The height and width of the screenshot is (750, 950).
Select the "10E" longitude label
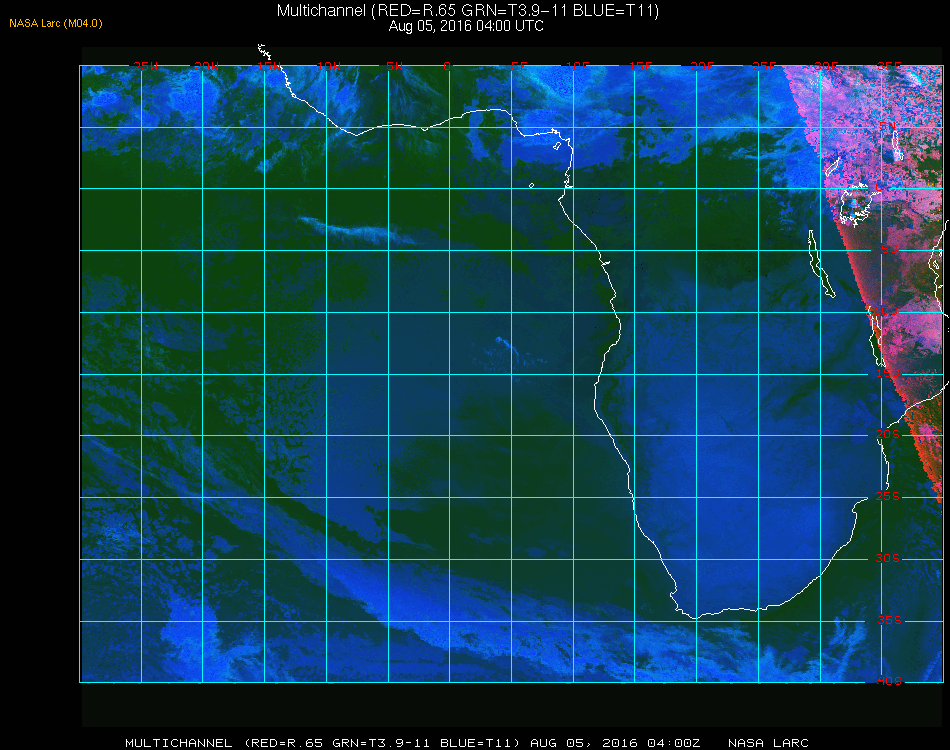[x=577, y=66]
